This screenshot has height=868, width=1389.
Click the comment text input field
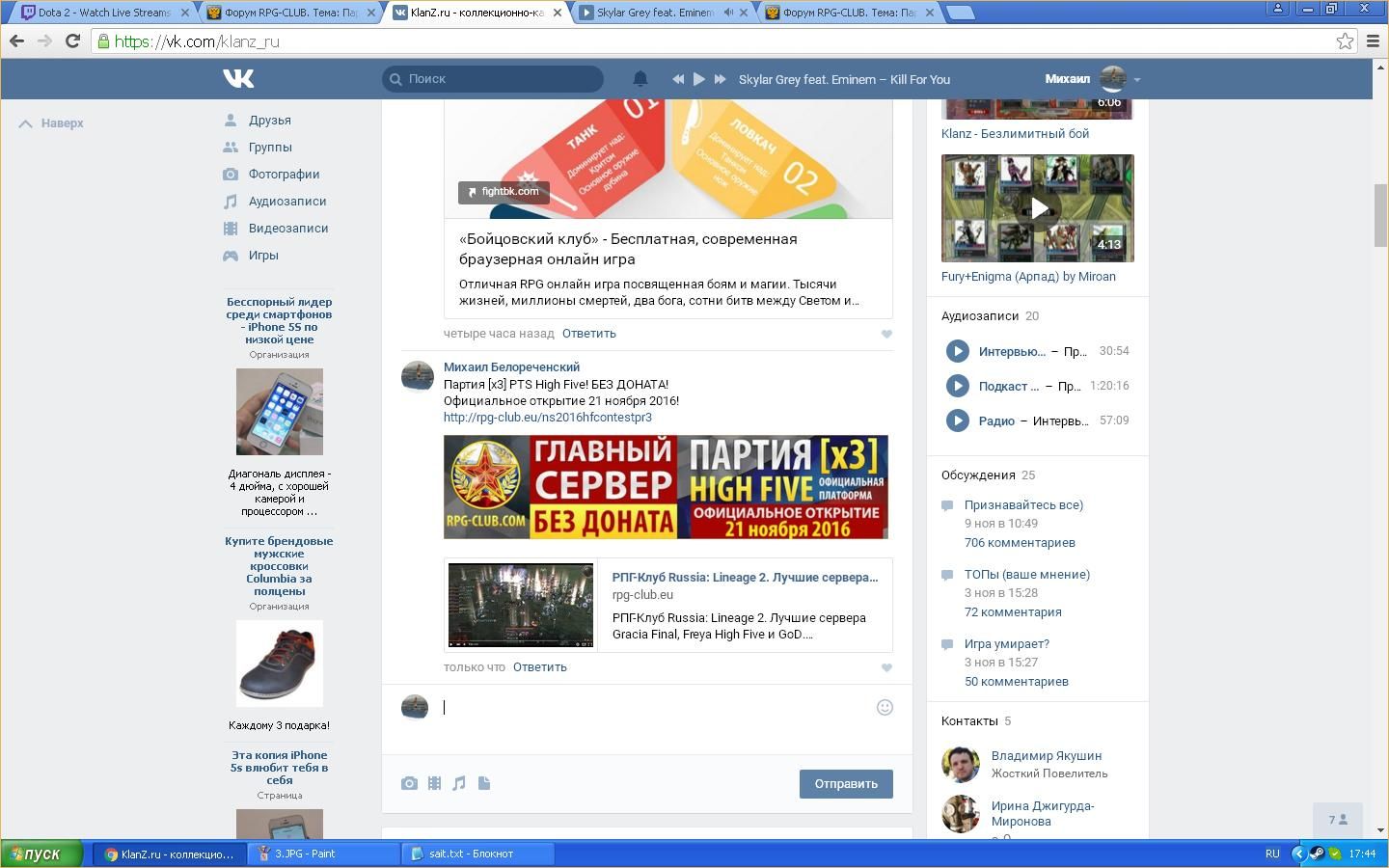tap(656, 708)
